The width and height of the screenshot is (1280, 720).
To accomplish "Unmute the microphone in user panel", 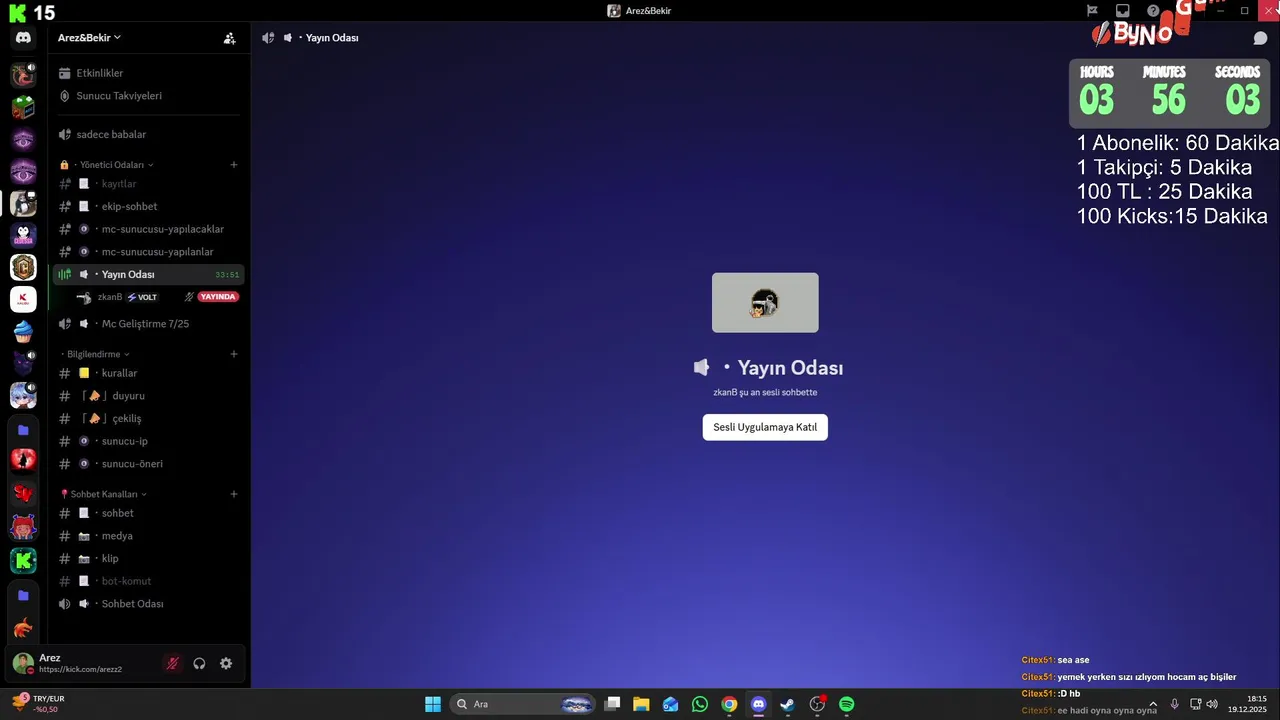I will click(x=173, y=663).
